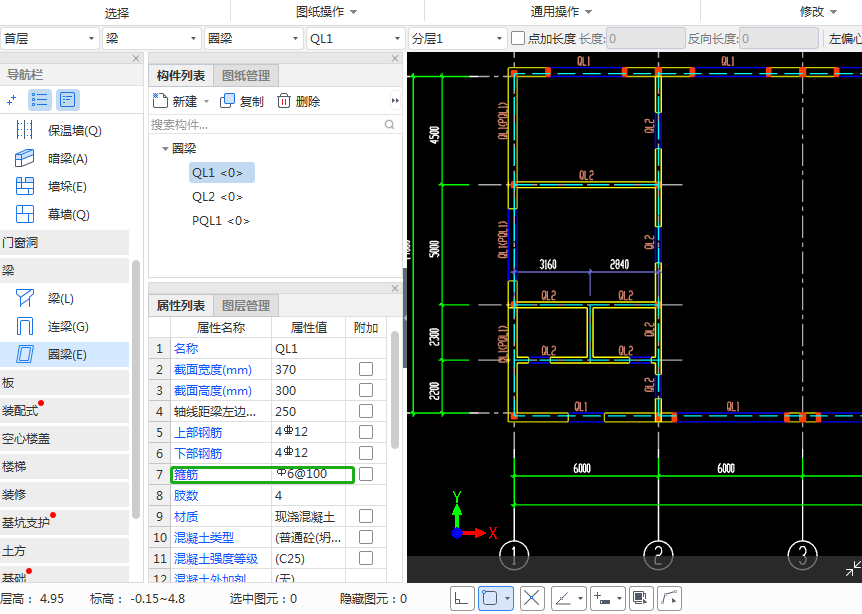
Task: Close the property list panel
Action: [x=395, y=288]
